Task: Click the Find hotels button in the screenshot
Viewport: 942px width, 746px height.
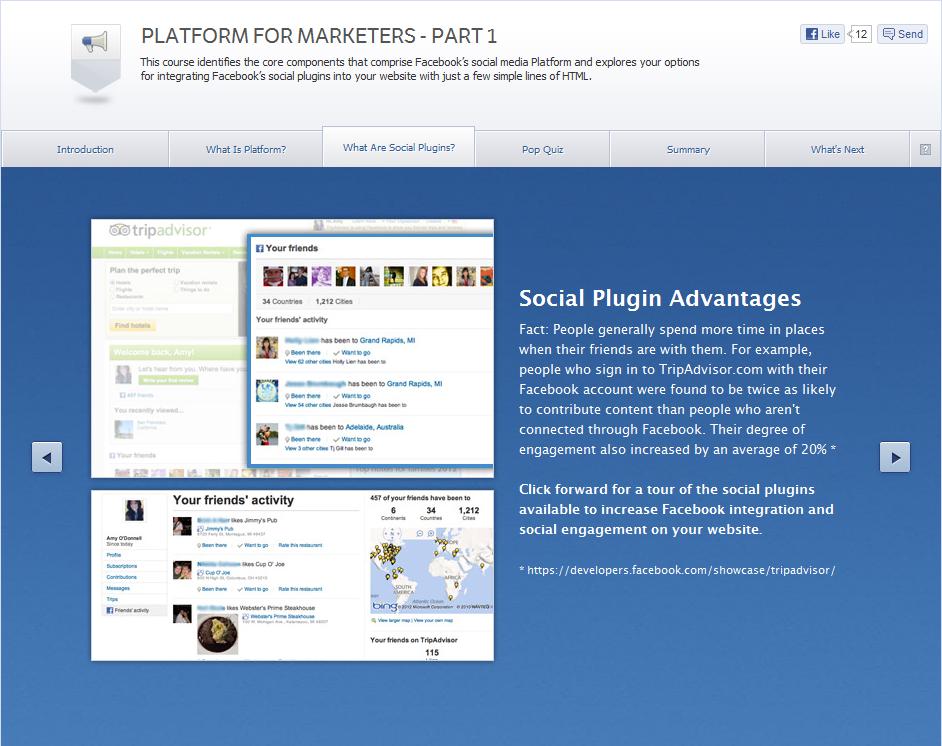Action: point(133,326)
